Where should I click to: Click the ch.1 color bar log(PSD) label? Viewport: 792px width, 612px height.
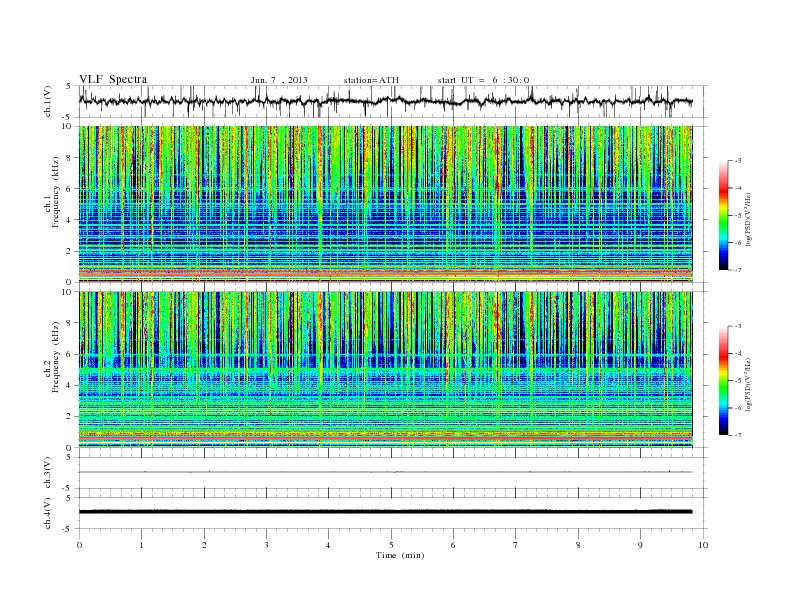[x=749, y=220]
